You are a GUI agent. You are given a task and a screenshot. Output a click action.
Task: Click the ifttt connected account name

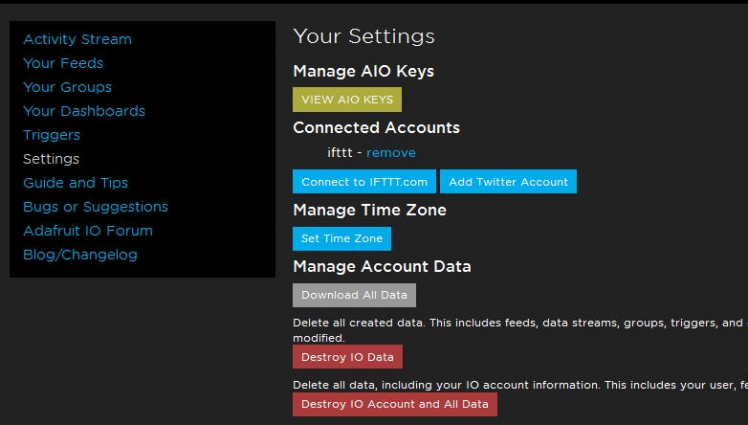point(341,153)
